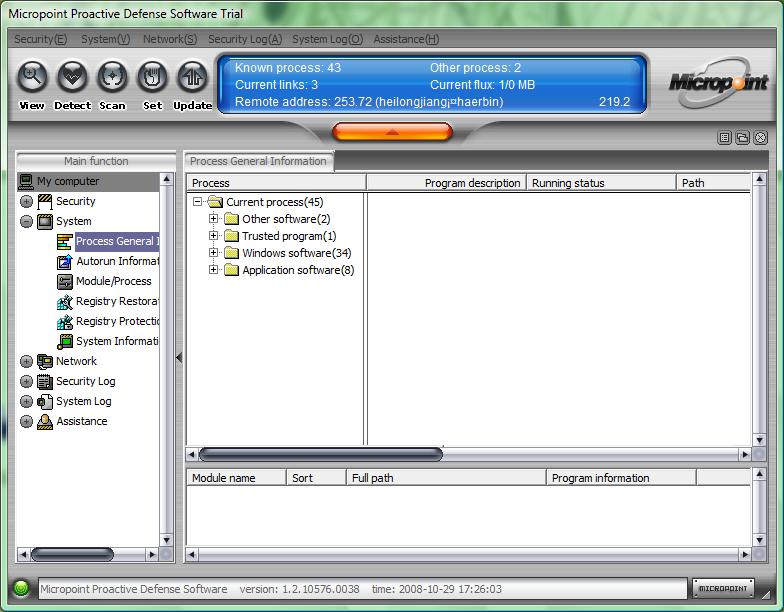Viewport: 784px width, 612px height.
Task: Click the Security Log category icon
Action: 45,382
